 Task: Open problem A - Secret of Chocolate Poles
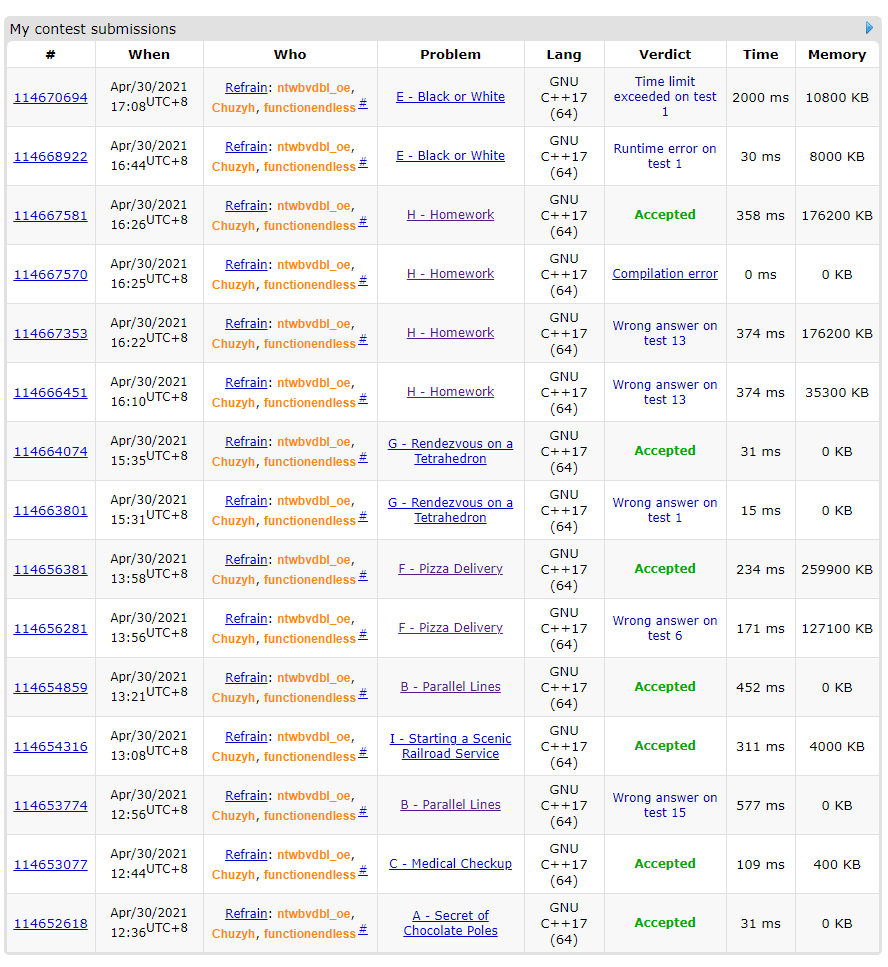pyautogui.click(x=450, y=923)
